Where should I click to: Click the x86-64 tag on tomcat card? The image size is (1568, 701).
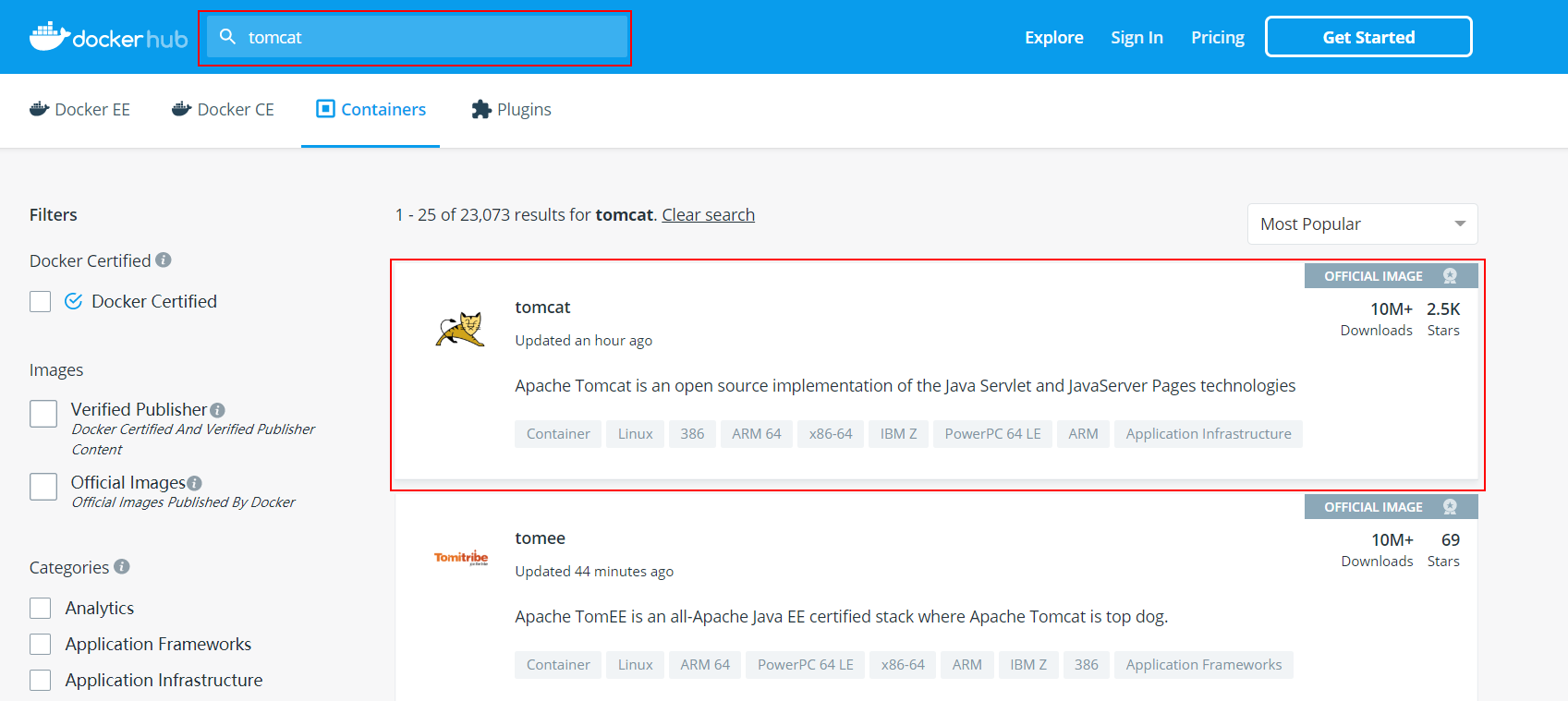coord(831,434)
